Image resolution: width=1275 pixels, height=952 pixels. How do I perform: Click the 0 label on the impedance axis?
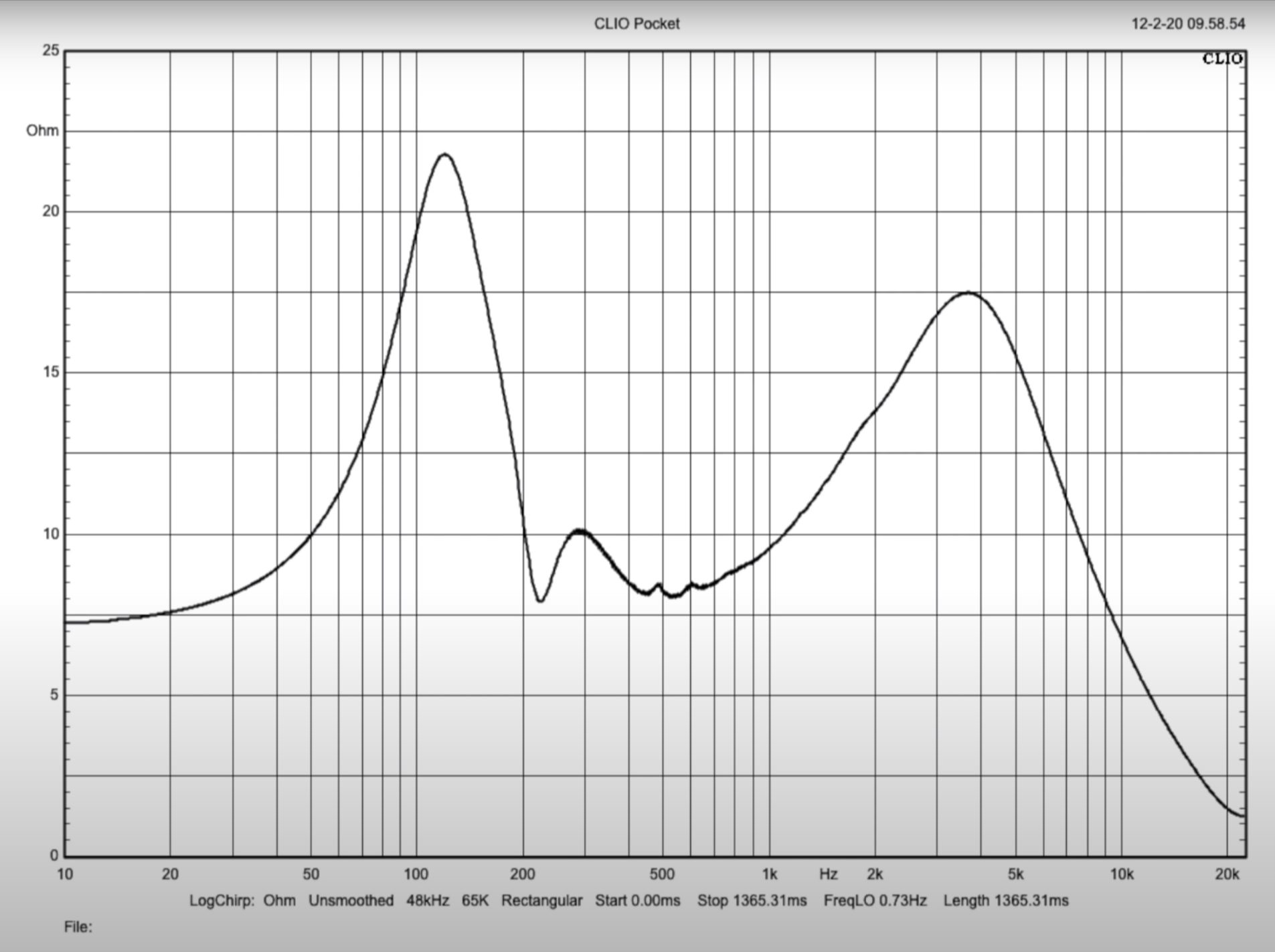pos(54,855)
